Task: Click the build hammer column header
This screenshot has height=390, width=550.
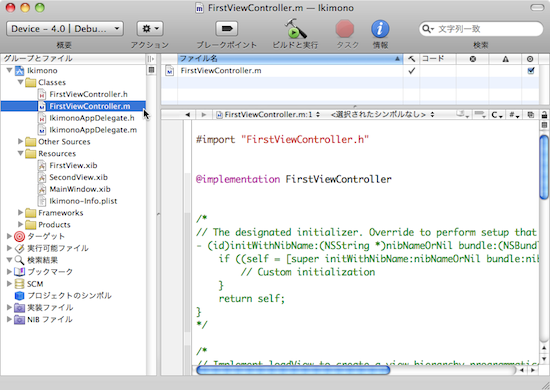Action: point(411,59)
